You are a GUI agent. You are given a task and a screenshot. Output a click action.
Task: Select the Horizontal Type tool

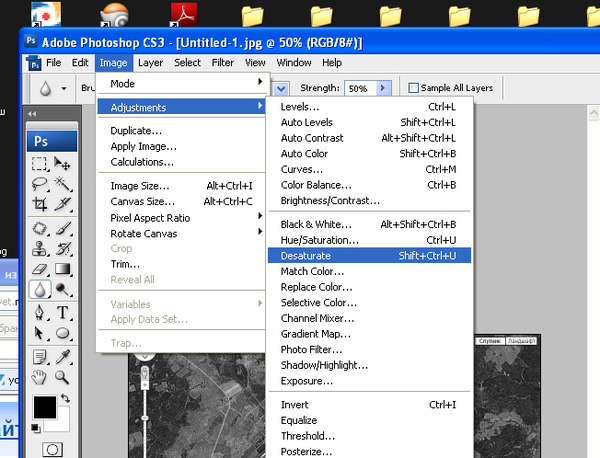(x=62, y=313)
